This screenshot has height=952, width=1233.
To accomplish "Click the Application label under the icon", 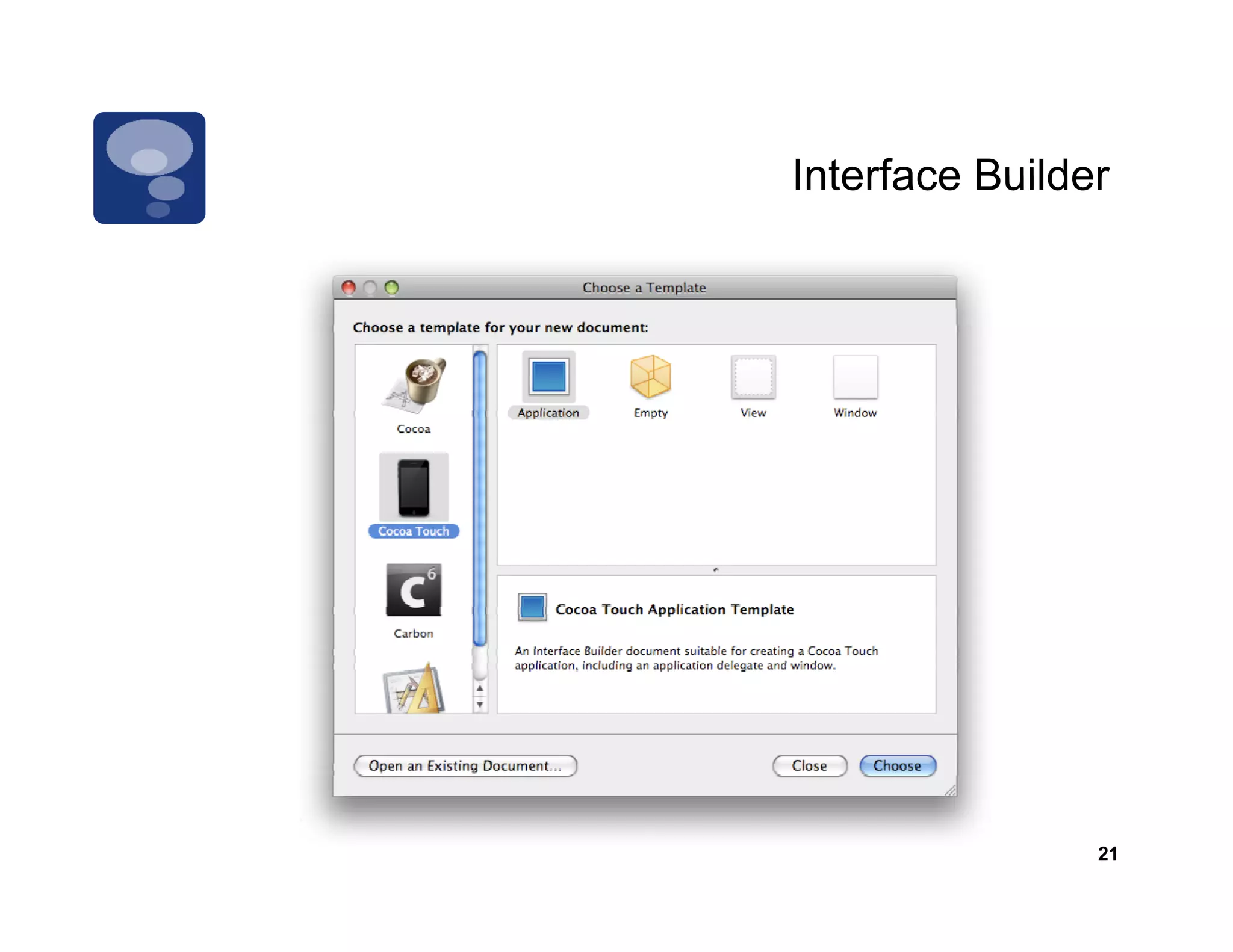I will (548, 413).
